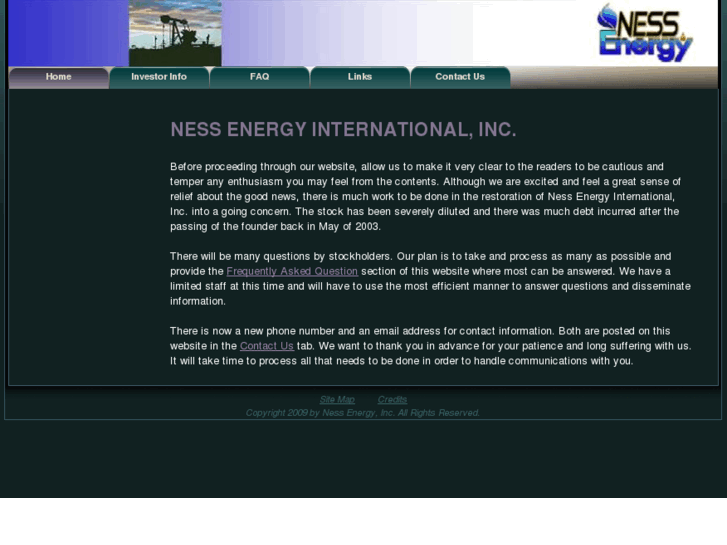Click the Copyright 2009 by Ness Energy text
Viewport: 727px width, 545px height.
pos(363,413)
